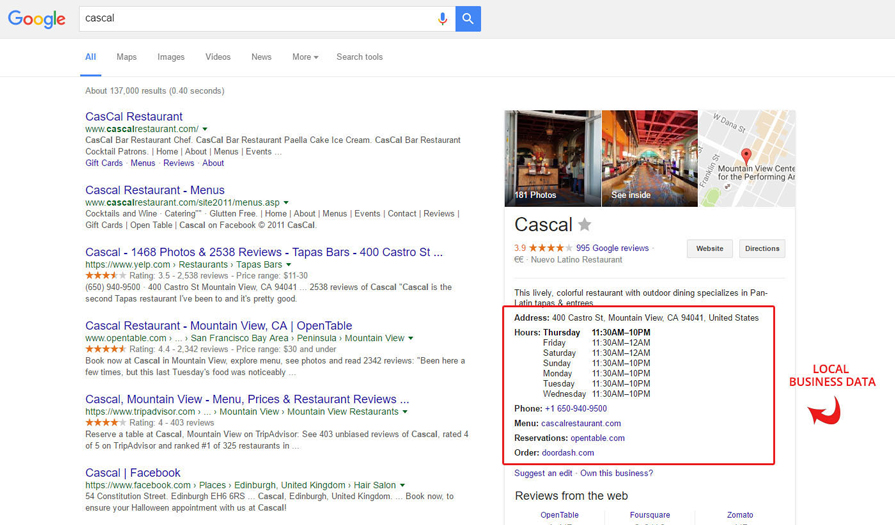Call phone number +1 650-940-9500

[575, 409]
